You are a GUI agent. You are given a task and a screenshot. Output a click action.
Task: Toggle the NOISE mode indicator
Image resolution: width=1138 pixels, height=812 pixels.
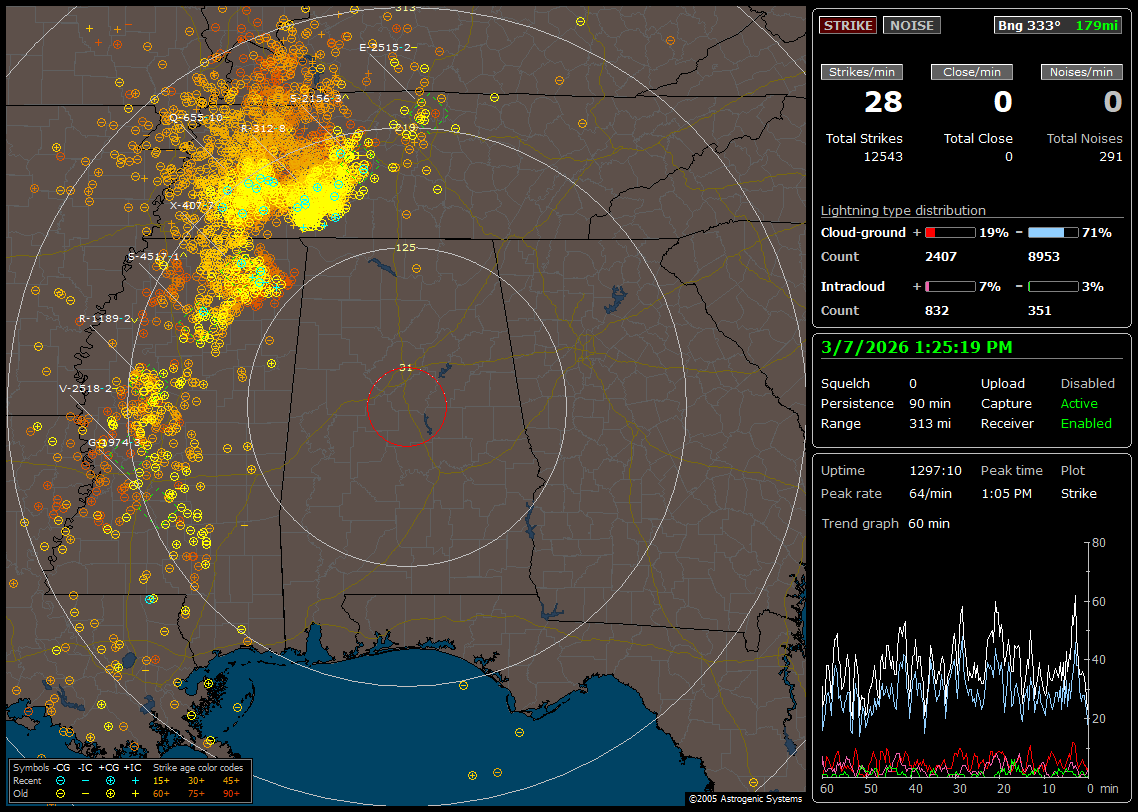911,26
